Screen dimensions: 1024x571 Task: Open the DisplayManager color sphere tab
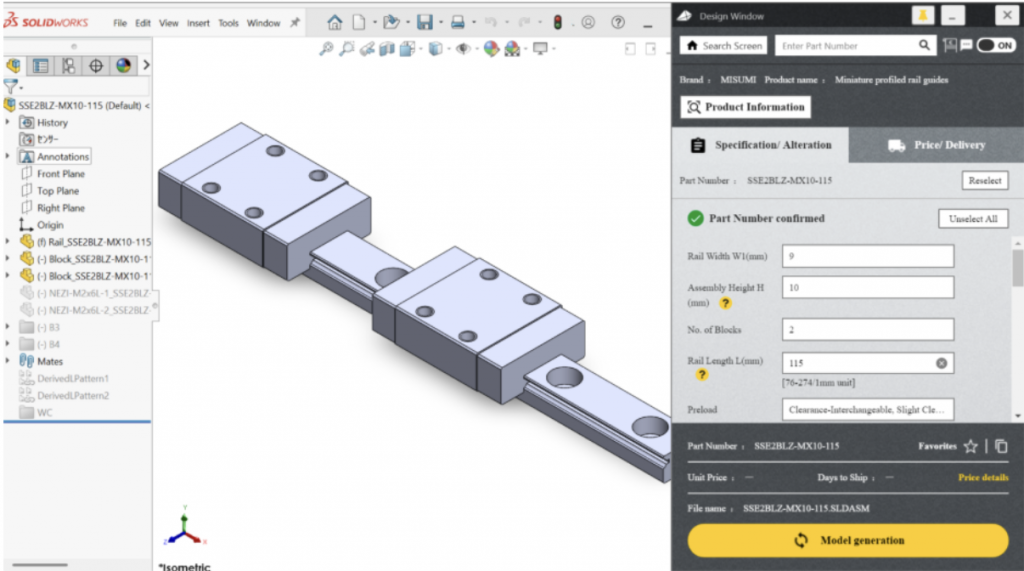tap(123, 66)
